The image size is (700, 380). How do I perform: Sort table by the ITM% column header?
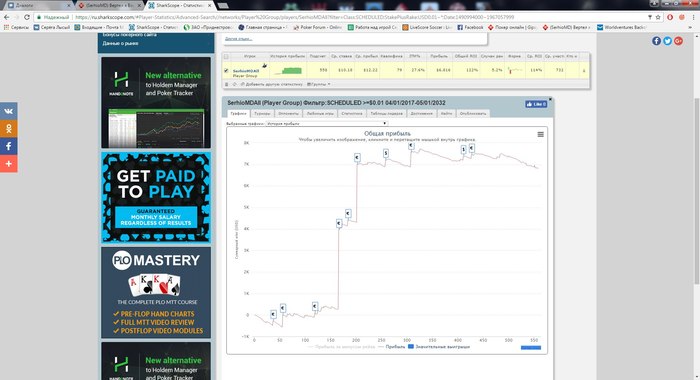click(x=415, y=56)
